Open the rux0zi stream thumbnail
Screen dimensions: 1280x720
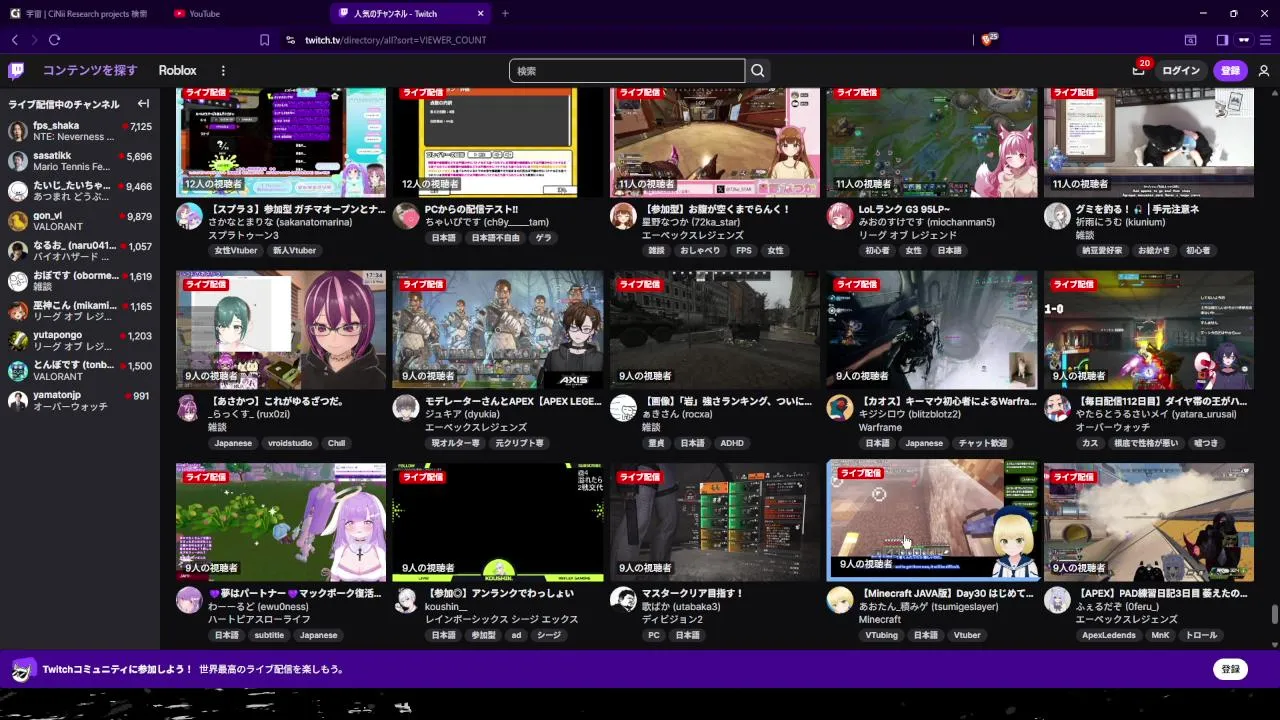coord(281,329)
